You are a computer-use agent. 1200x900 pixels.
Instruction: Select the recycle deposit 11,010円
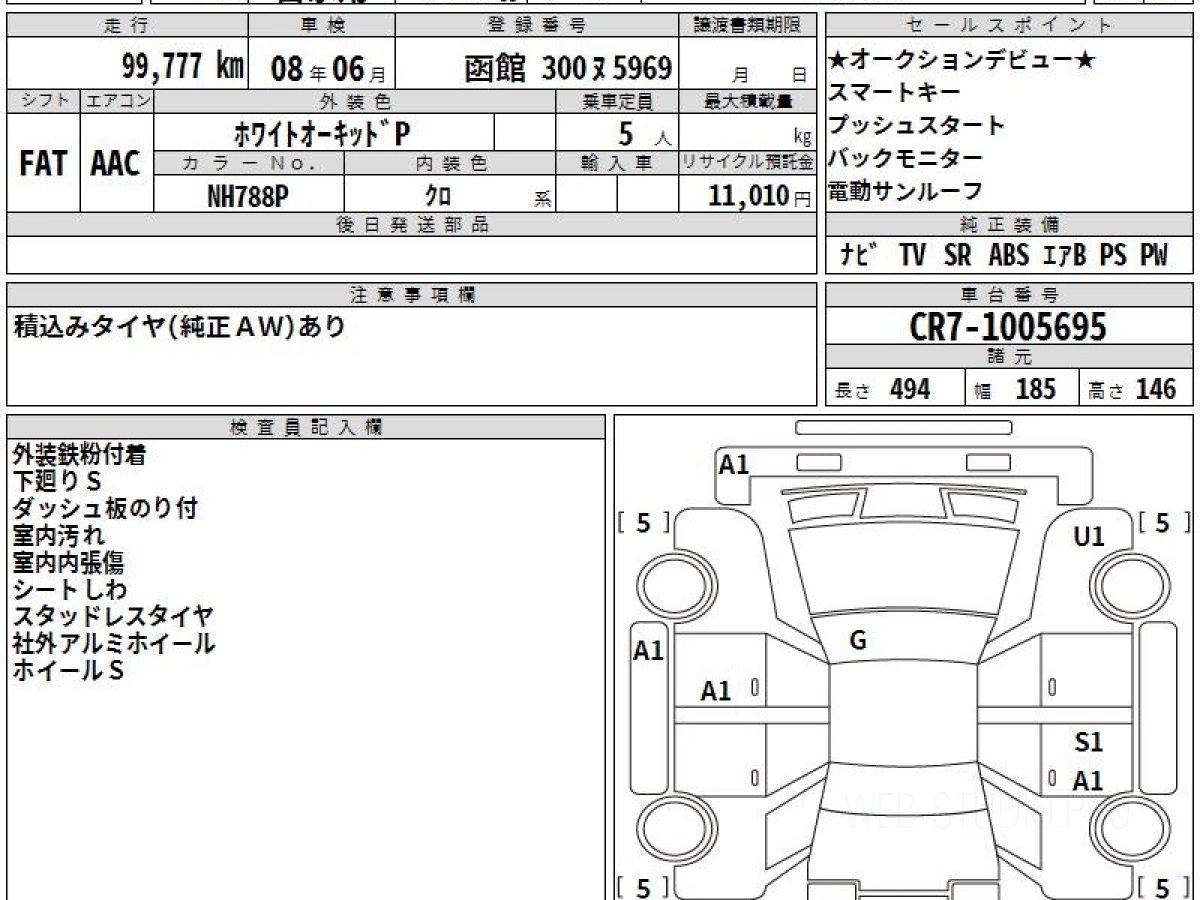click(x=759, y=197)
